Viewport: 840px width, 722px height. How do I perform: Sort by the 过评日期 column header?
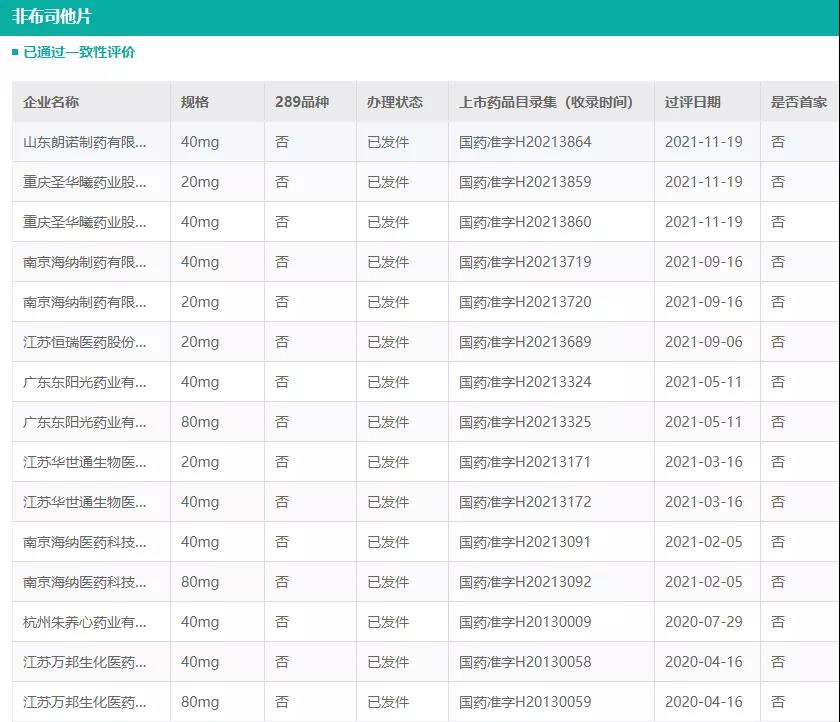pos(692,102)
